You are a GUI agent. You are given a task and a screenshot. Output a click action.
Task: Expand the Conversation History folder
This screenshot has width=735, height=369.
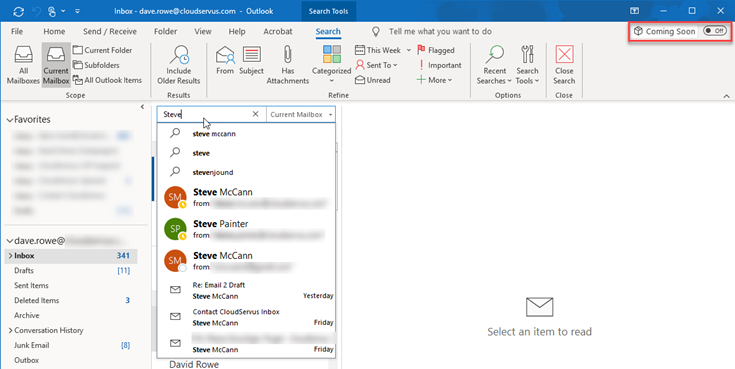[x=10, y=331]
